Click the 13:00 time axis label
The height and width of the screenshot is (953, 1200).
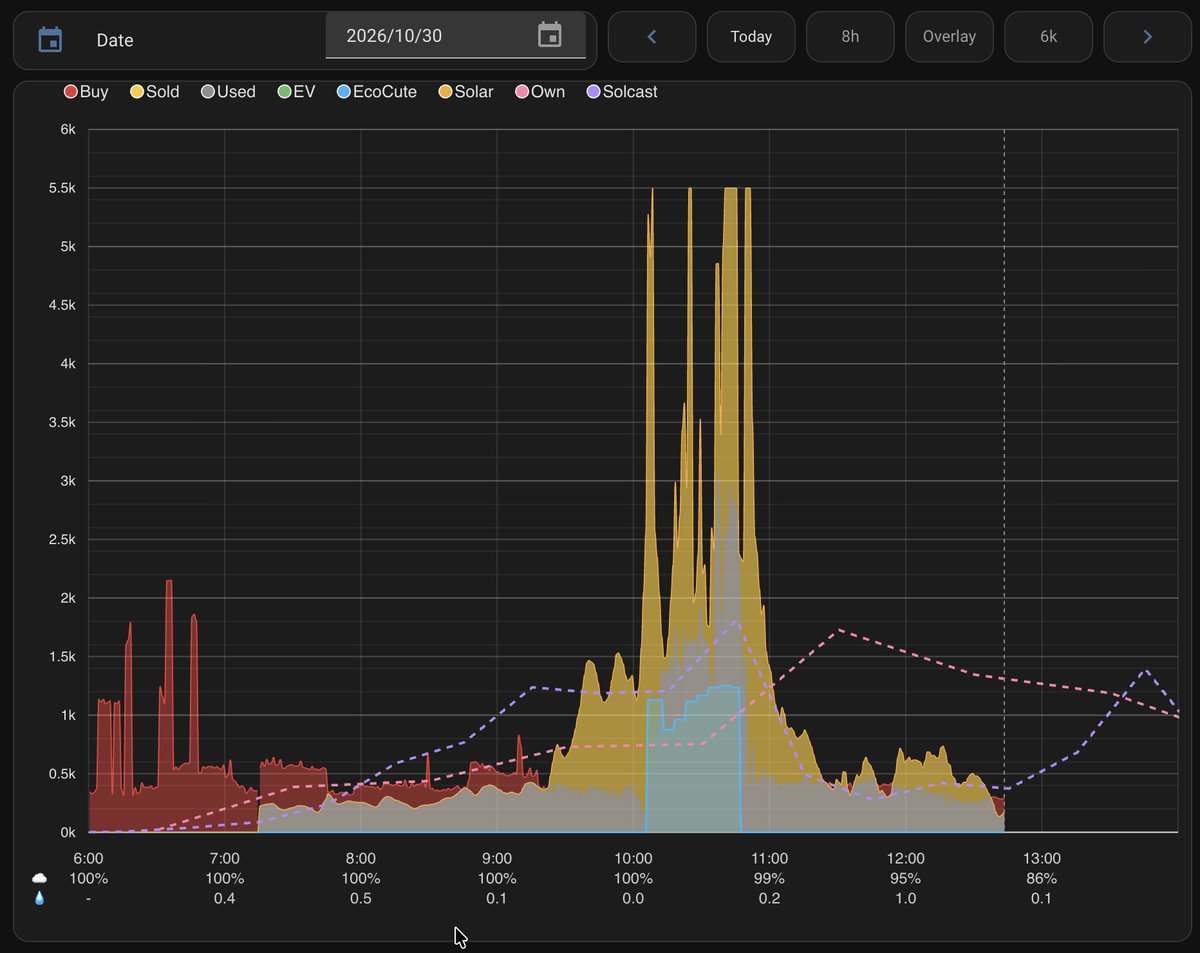(1041, 859)
